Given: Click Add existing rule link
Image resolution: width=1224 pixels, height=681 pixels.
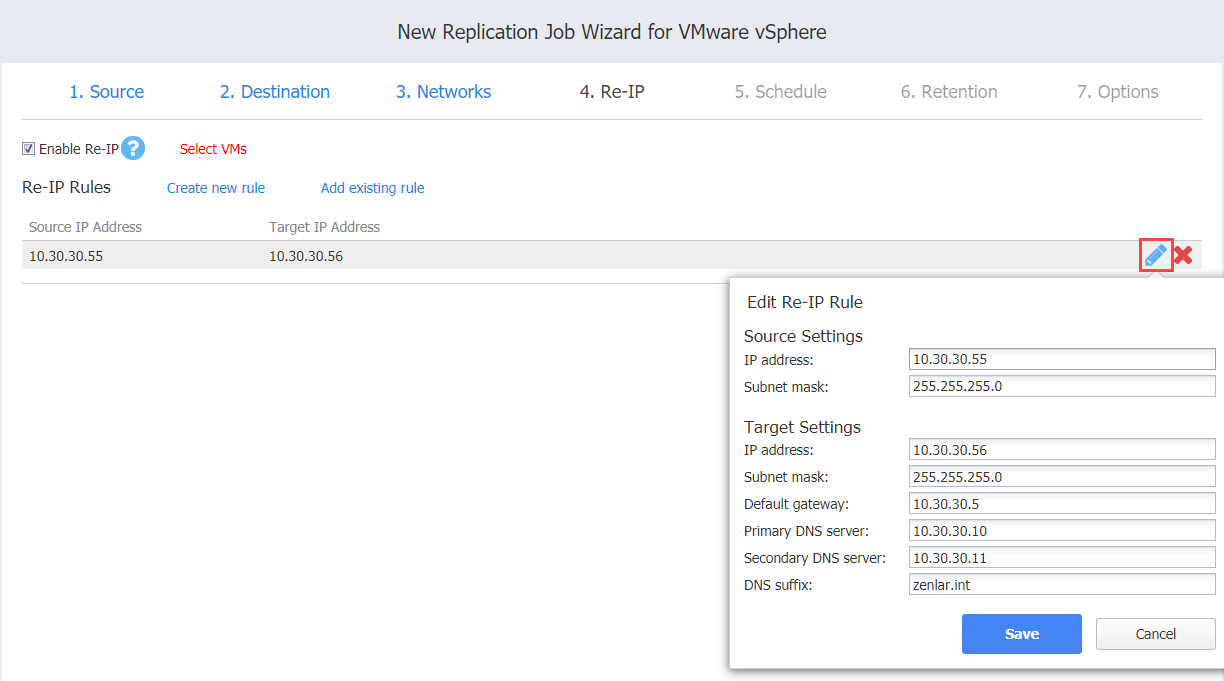Looking at the screenshot, I should [373, 188].
